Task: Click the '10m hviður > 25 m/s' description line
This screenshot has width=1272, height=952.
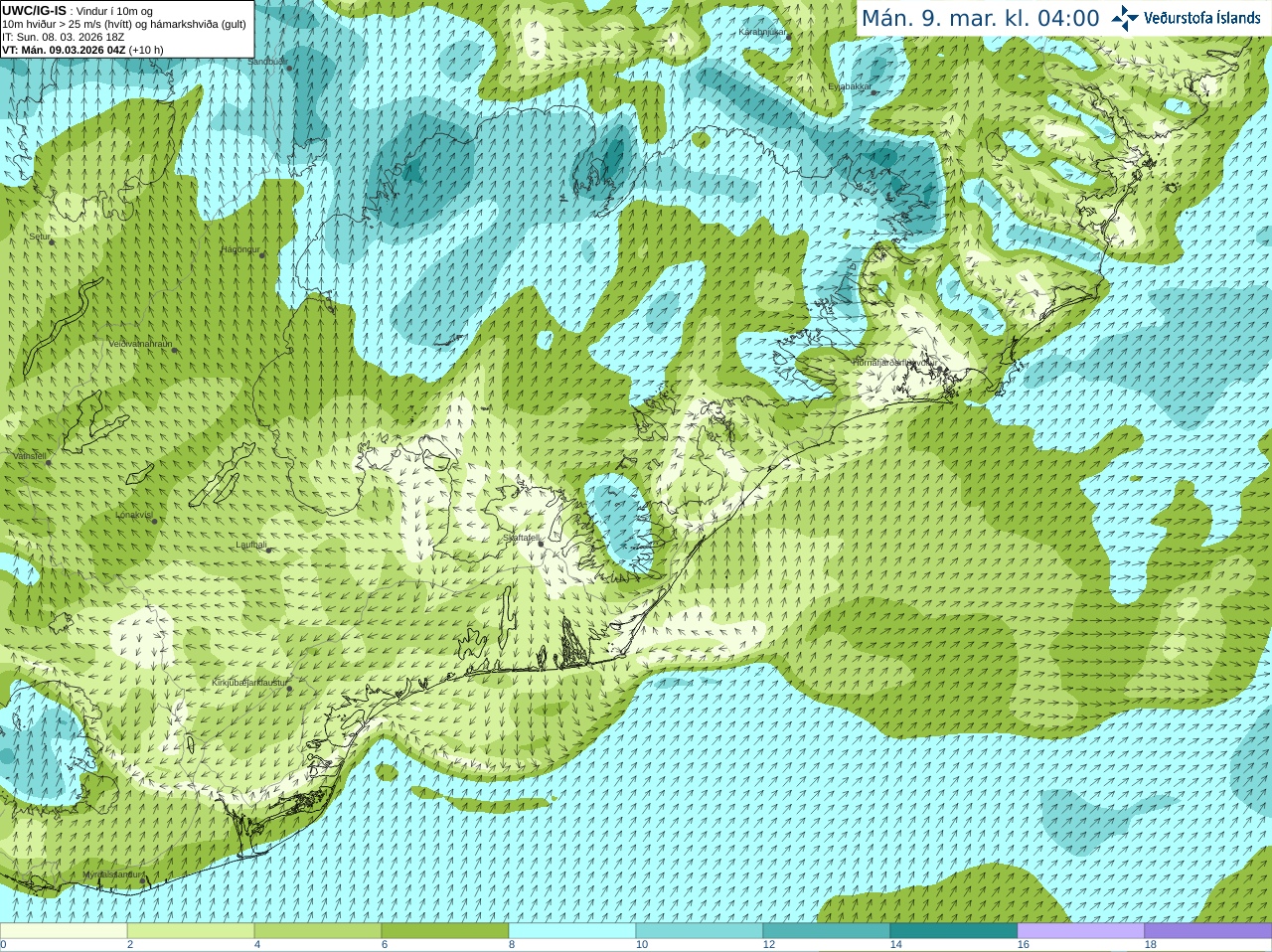Action: [x=124, y=24]
